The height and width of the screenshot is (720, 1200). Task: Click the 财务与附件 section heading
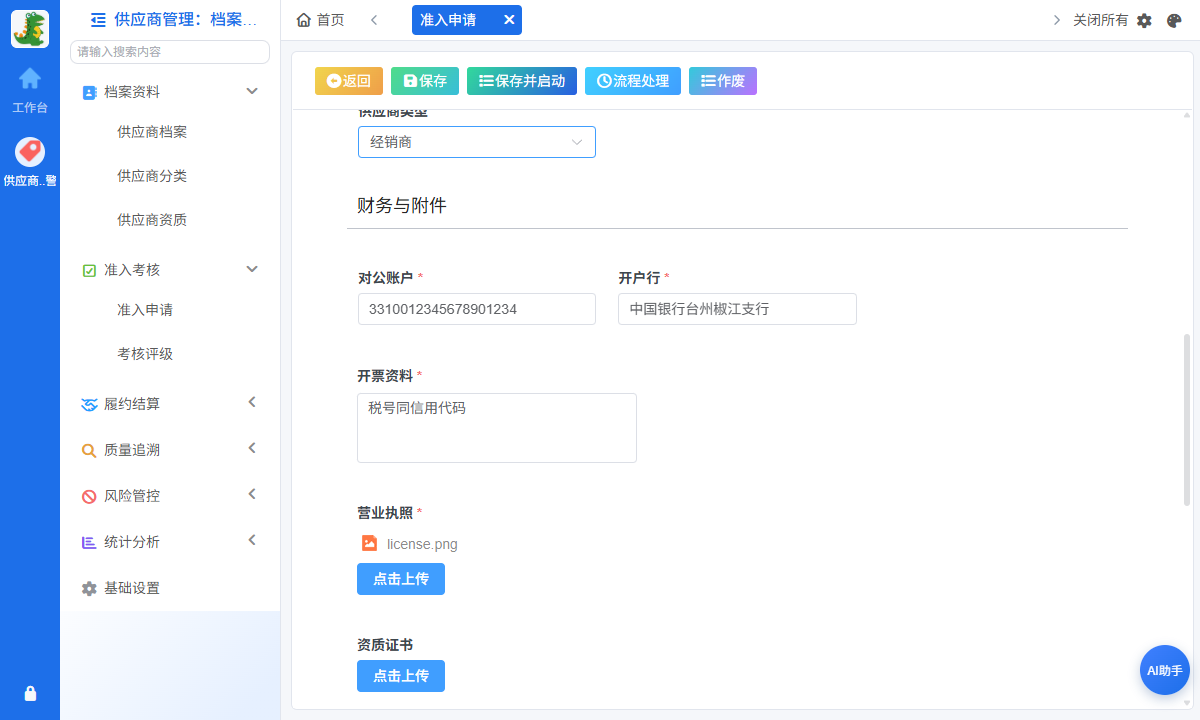point(402,206)
